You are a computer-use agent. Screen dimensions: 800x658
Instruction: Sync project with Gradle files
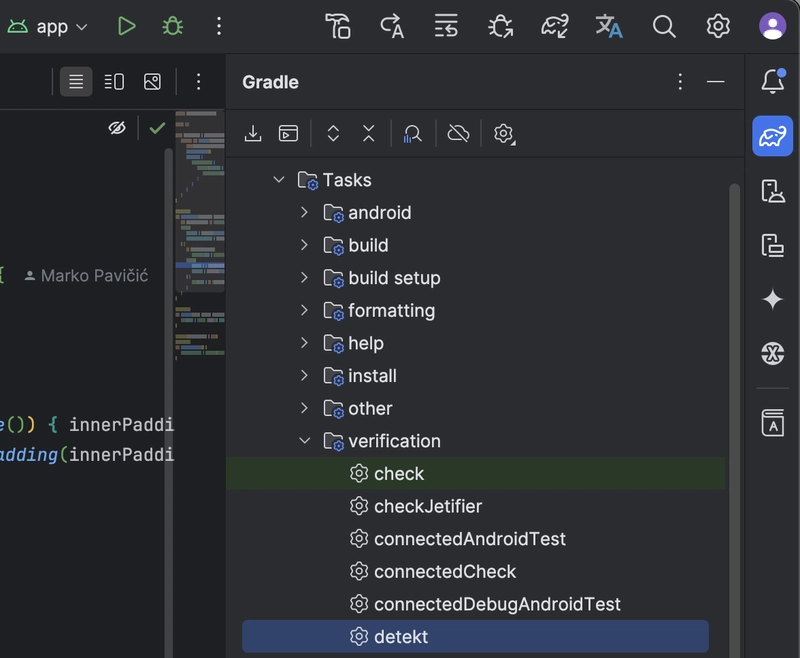pyautogui.click(x=555, y=26)
